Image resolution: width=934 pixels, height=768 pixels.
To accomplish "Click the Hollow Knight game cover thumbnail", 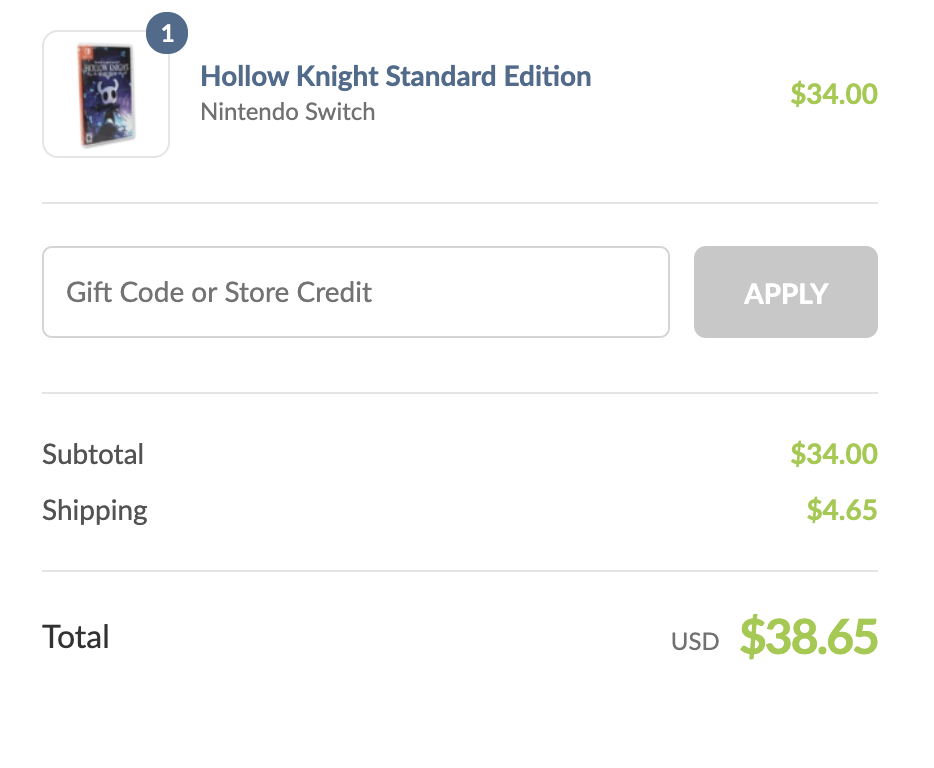I will 105,95.
